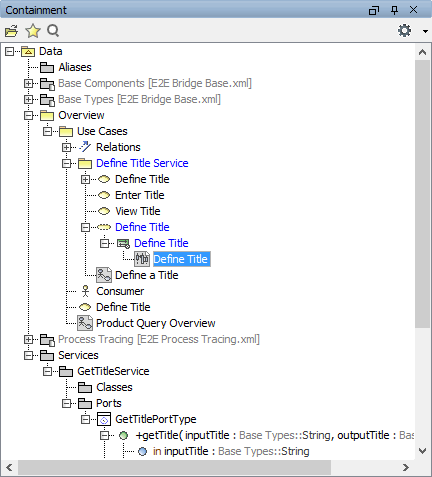The image size is (432, 477).
Task: Expand the Process Tracing node
Action: click(x=29, y=339)
